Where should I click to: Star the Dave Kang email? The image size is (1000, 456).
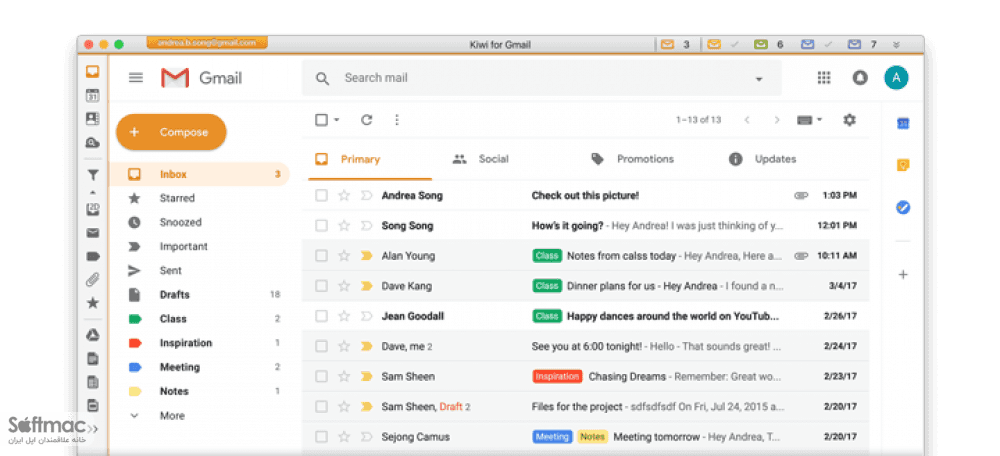point(344,286)
